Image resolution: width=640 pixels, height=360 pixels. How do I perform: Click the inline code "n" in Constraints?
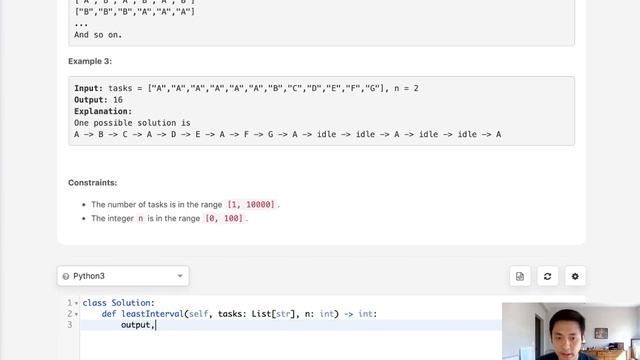point(140,218)
